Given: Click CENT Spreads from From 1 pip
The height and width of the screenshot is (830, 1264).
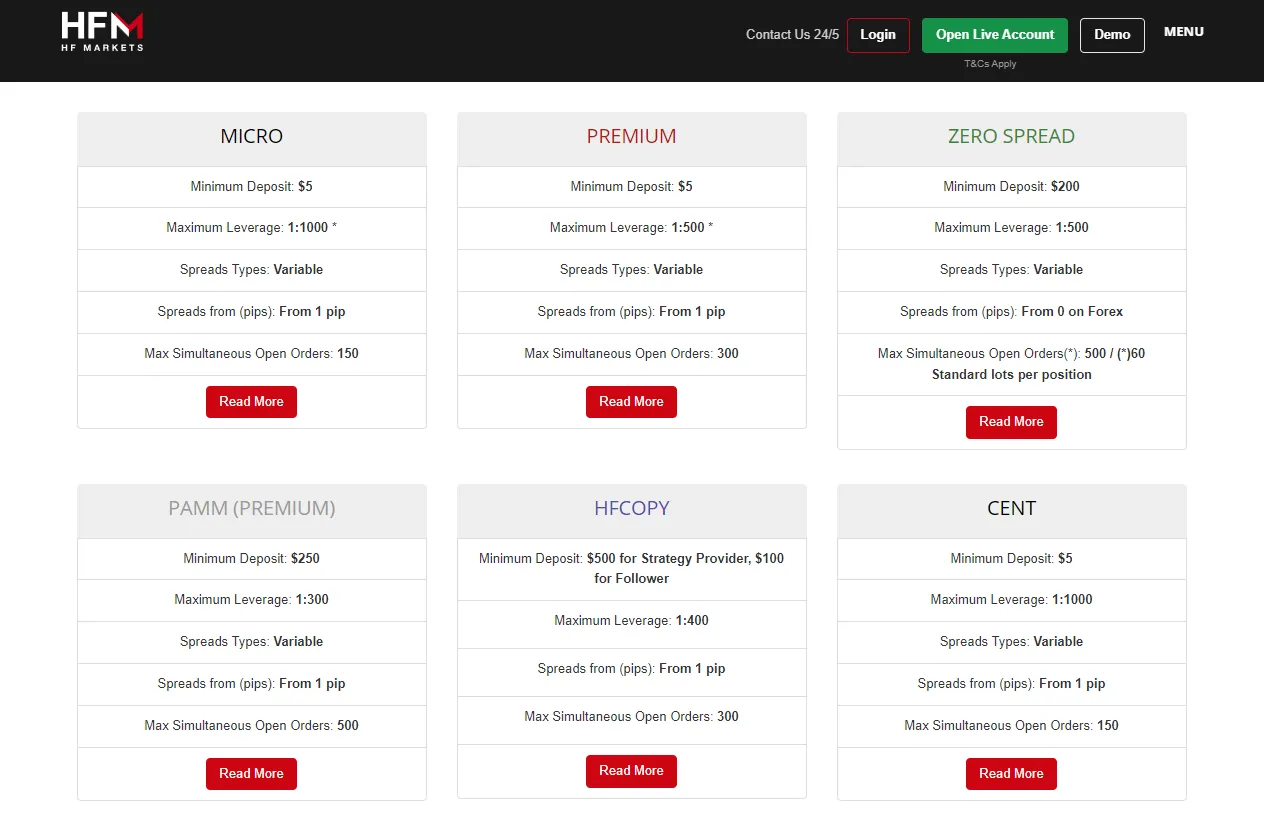Looking at the screenshot, I should (x=1012, y=684).
